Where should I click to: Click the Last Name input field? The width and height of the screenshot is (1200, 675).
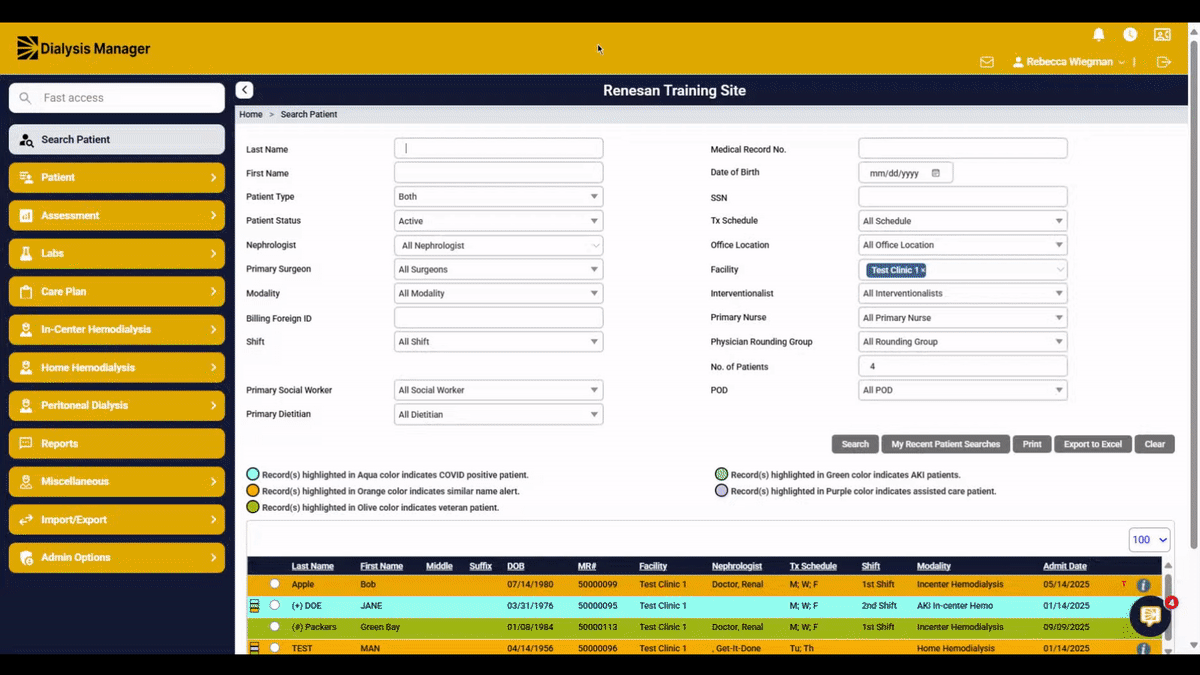click(x=499, y=148)
